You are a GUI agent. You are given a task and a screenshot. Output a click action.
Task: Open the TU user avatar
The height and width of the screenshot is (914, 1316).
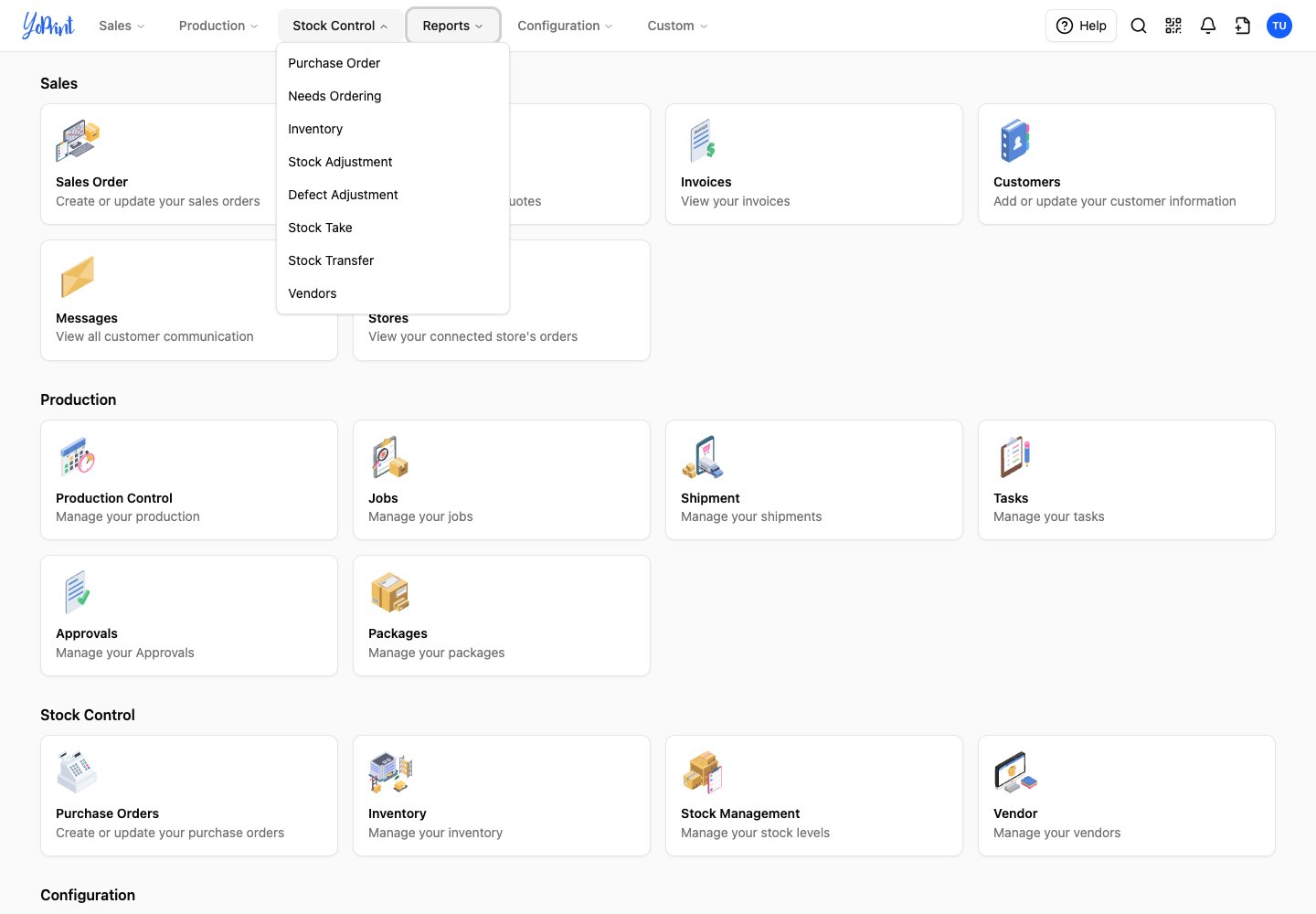point(1279,26)
